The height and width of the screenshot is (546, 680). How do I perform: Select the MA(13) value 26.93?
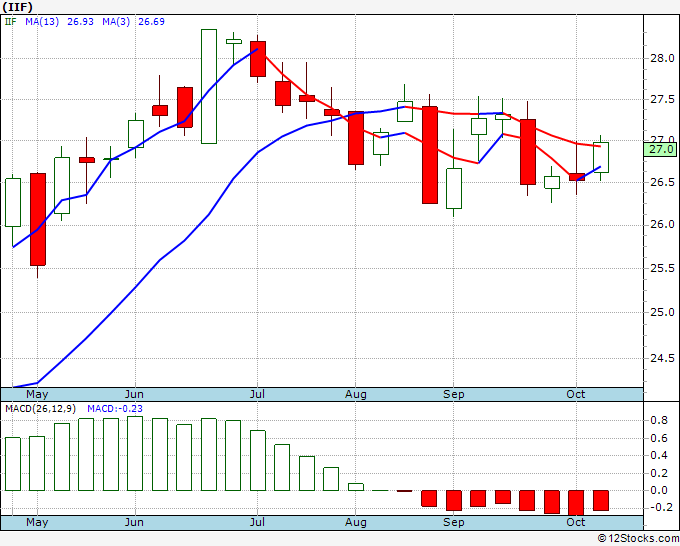[80, 22]
